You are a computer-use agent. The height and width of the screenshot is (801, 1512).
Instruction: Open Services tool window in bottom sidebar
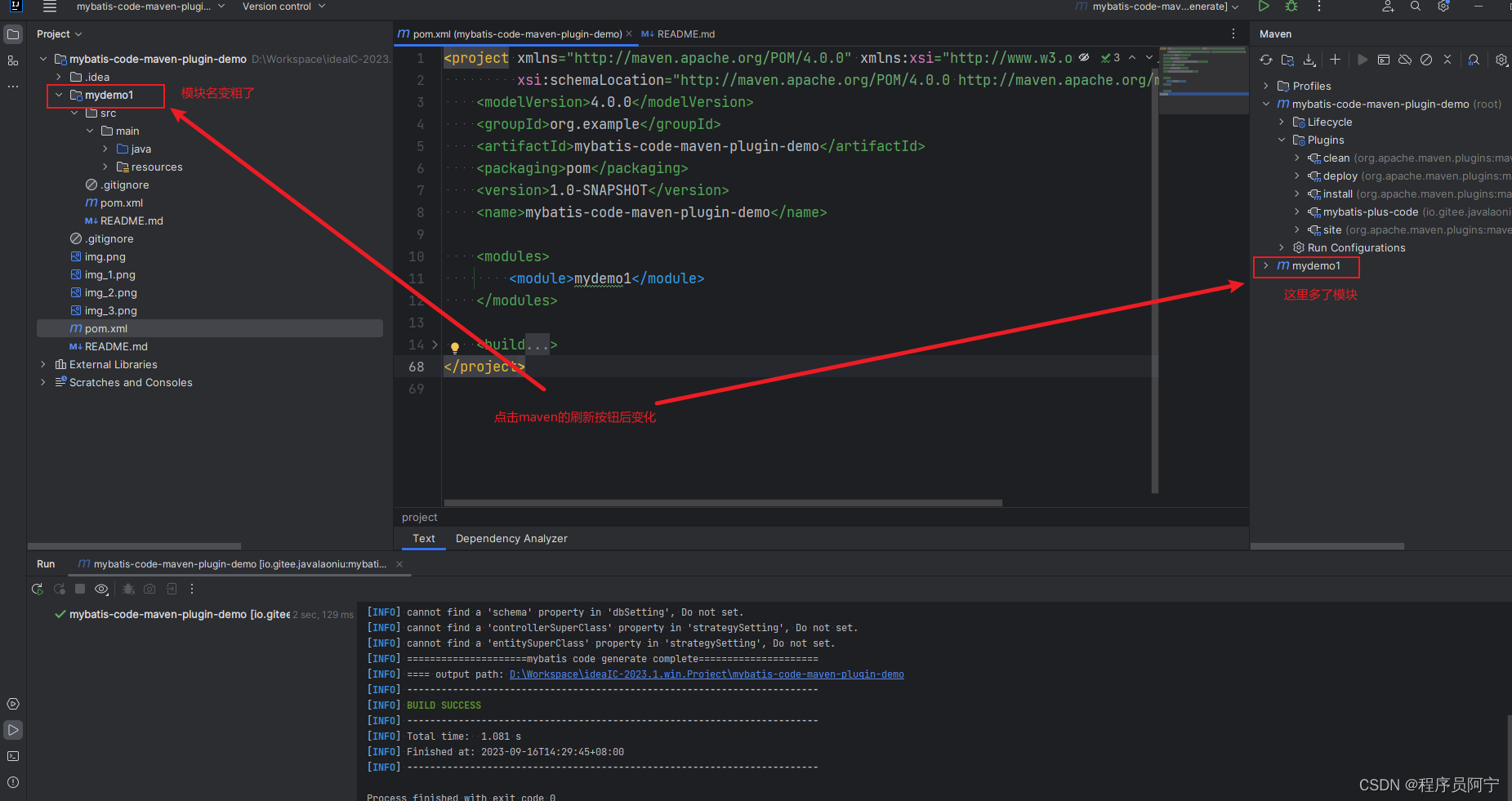click(x=13, y=704)
